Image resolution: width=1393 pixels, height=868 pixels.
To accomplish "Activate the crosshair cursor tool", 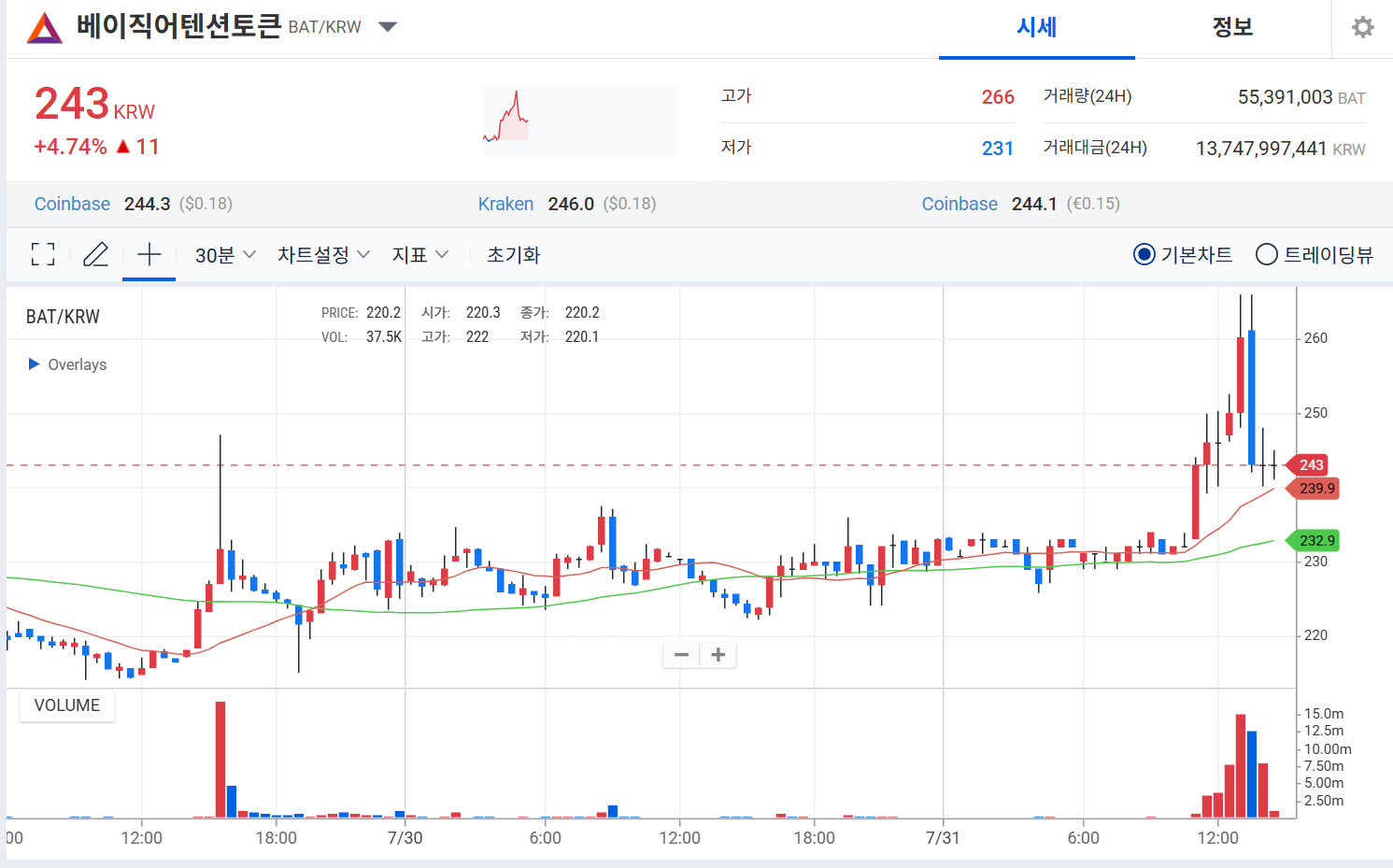I will pyautogui.click(x=149, y=254).
